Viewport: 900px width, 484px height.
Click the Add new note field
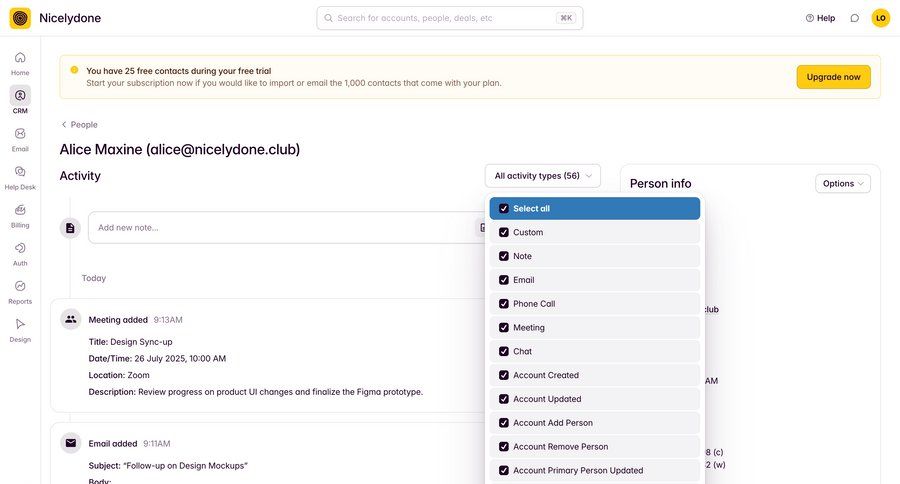(287, 228)
